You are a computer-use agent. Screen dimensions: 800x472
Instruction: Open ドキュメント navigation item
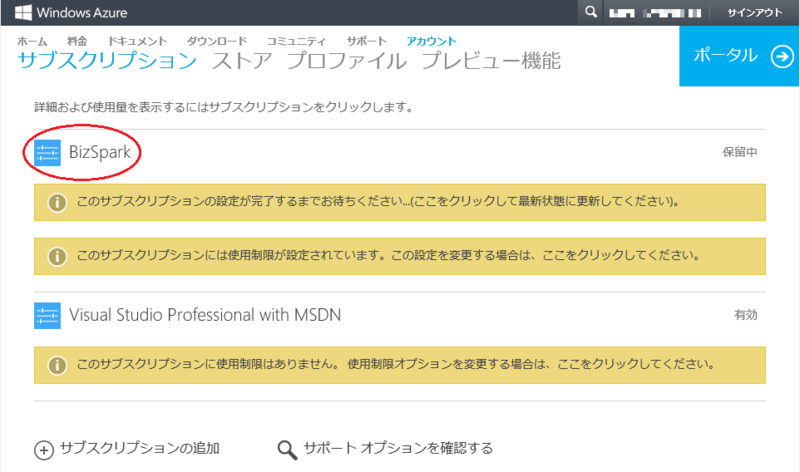pyautogui.click(x=137, y=41)
